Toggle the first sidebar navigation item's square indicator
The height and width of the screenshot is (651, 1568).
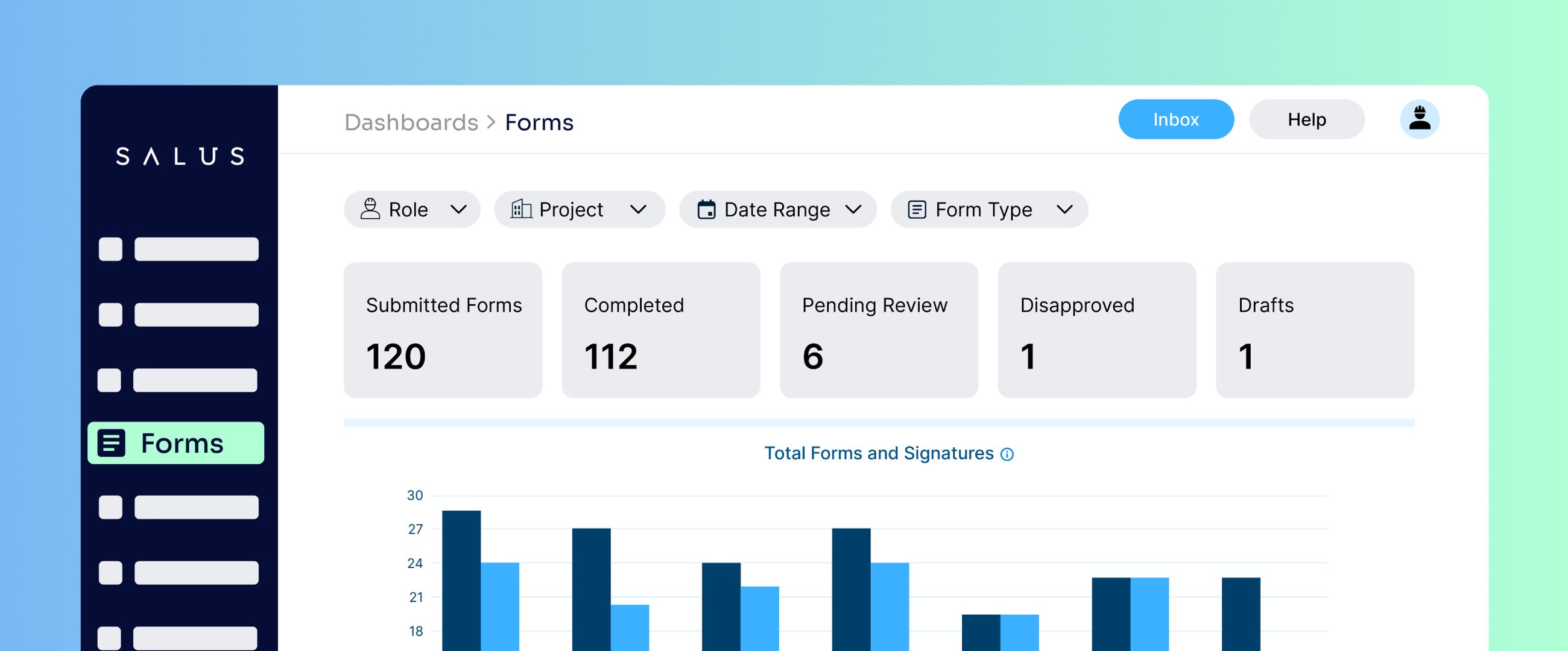pos(111,249)
